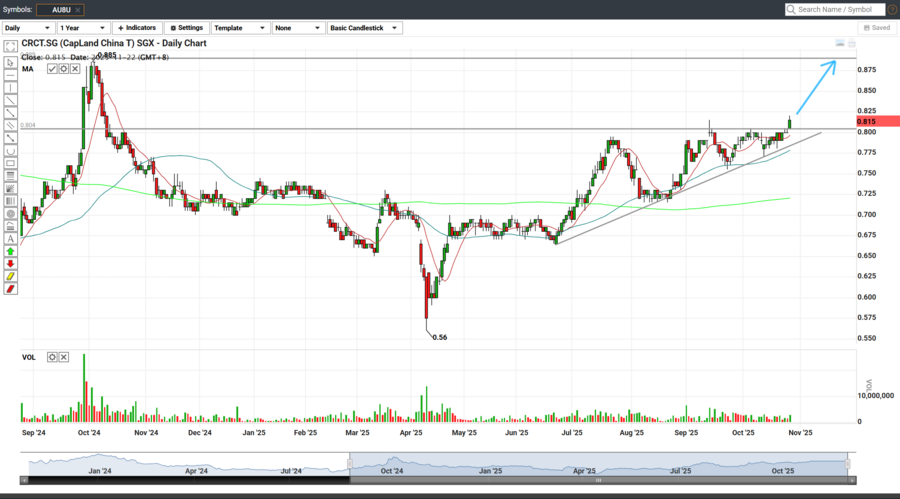
Task: Pick the green up arrow marker
Action: [10, 251]
